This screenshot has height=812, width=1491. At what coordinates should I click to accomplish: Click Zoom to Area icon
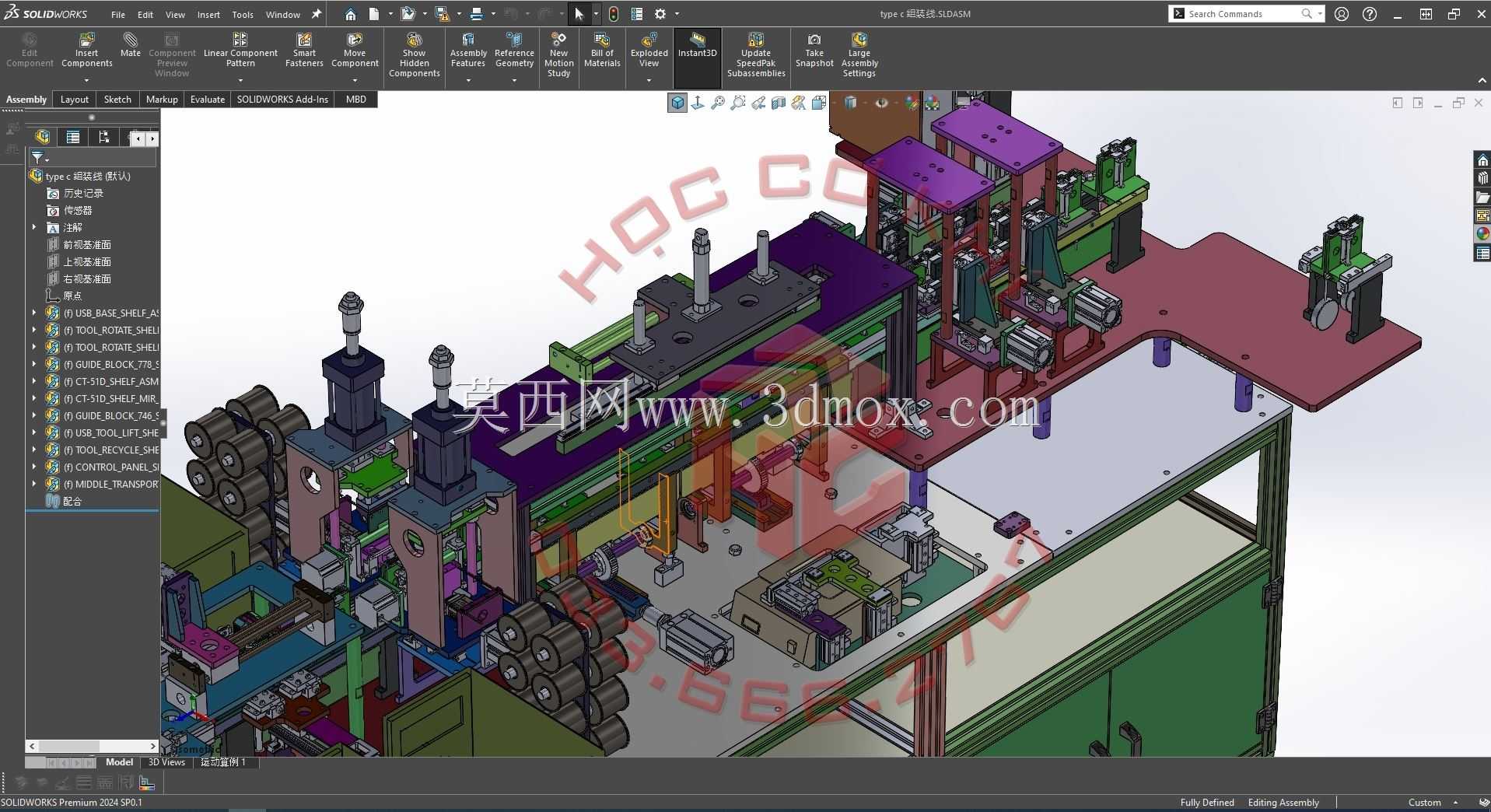pos(738,103)
